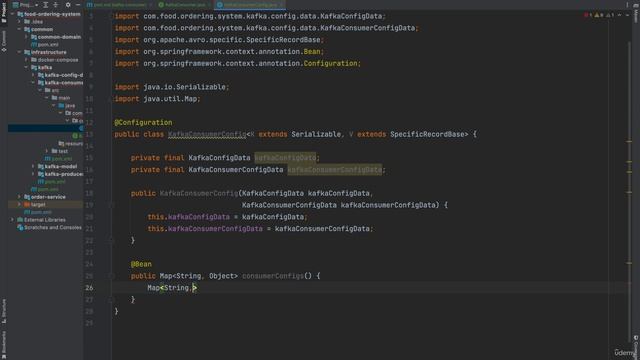Viewport: 640px width, 360px height.
Task: Jump to next highlighted error arrow
Action: (627, 15)
